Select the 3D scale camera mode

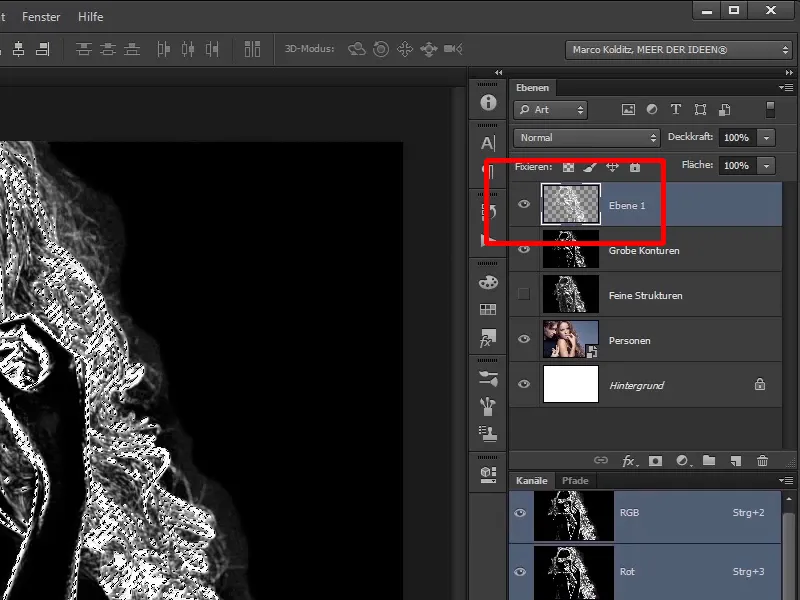(x=453, y=49)
